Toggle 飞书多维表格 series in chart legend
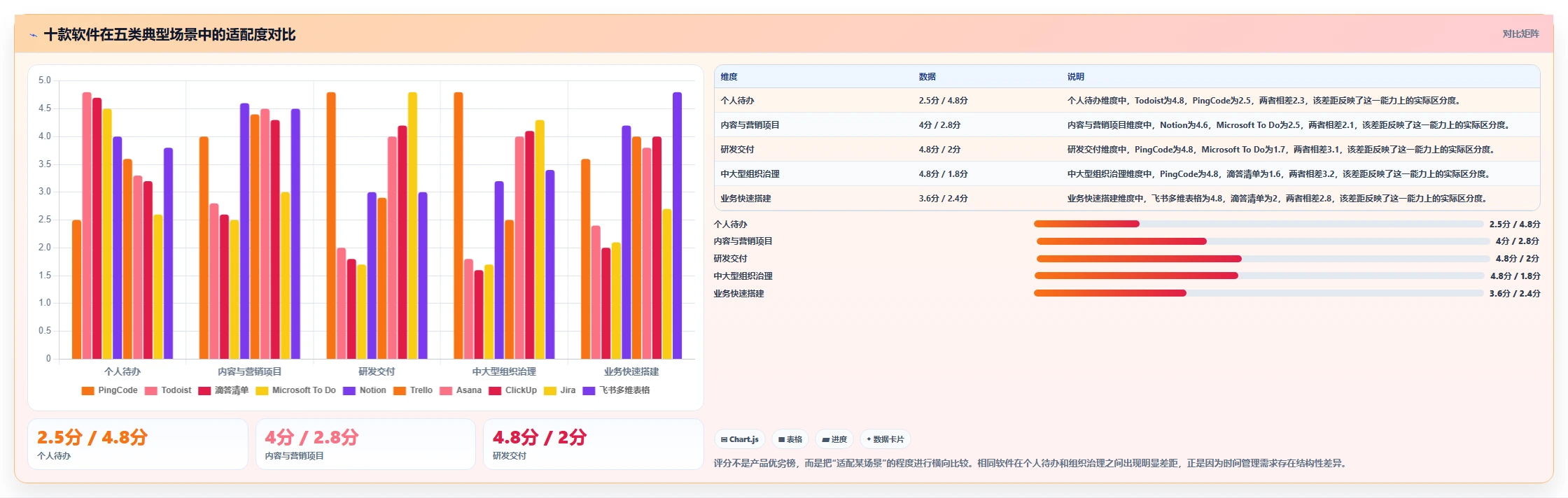 [x=616, y=390]
